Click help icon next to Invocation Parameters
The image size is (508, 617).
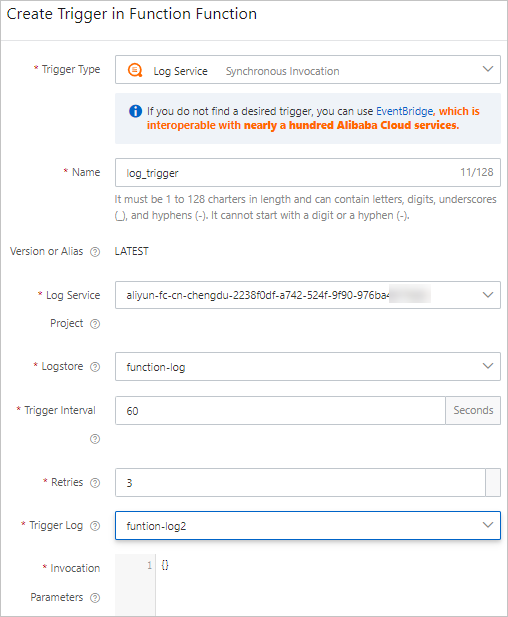point(95,598)
